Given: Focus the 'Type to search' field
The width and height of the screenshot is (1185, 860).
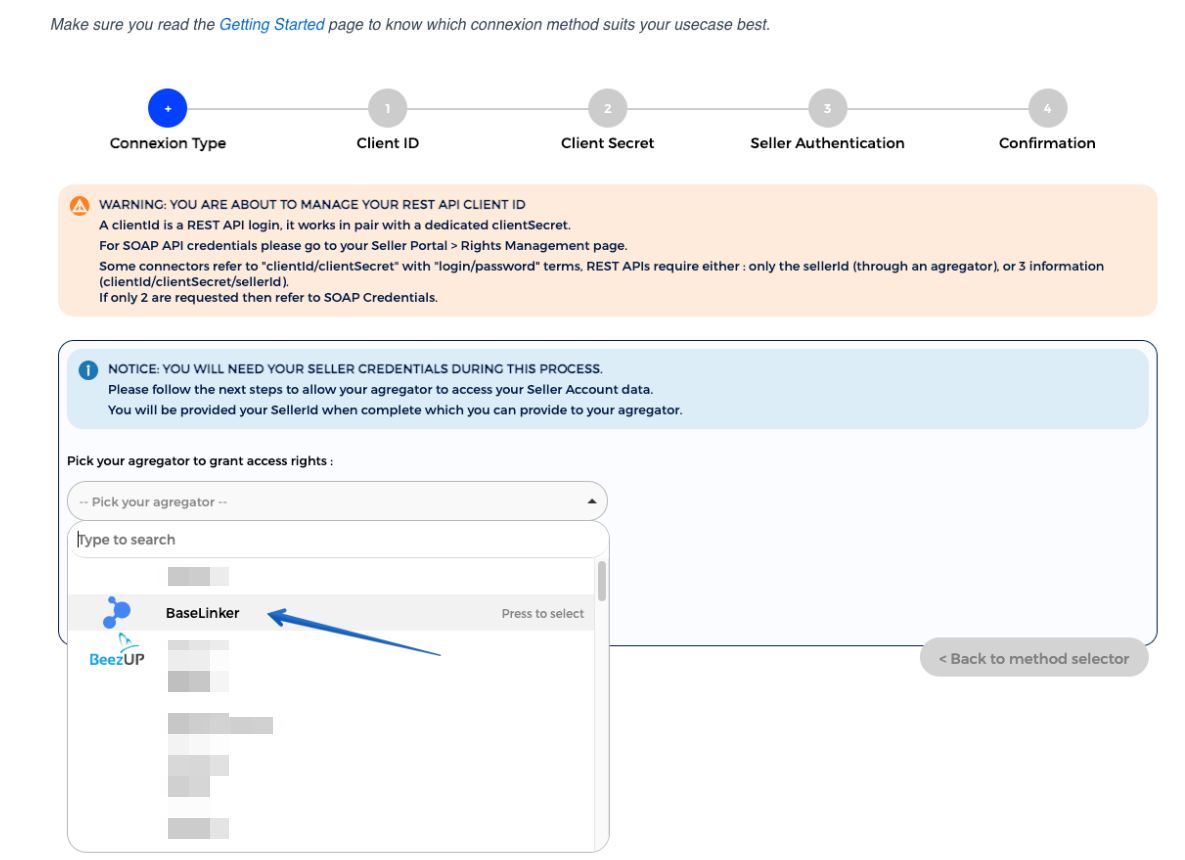Looking at the screenshot, I should 336,540.
